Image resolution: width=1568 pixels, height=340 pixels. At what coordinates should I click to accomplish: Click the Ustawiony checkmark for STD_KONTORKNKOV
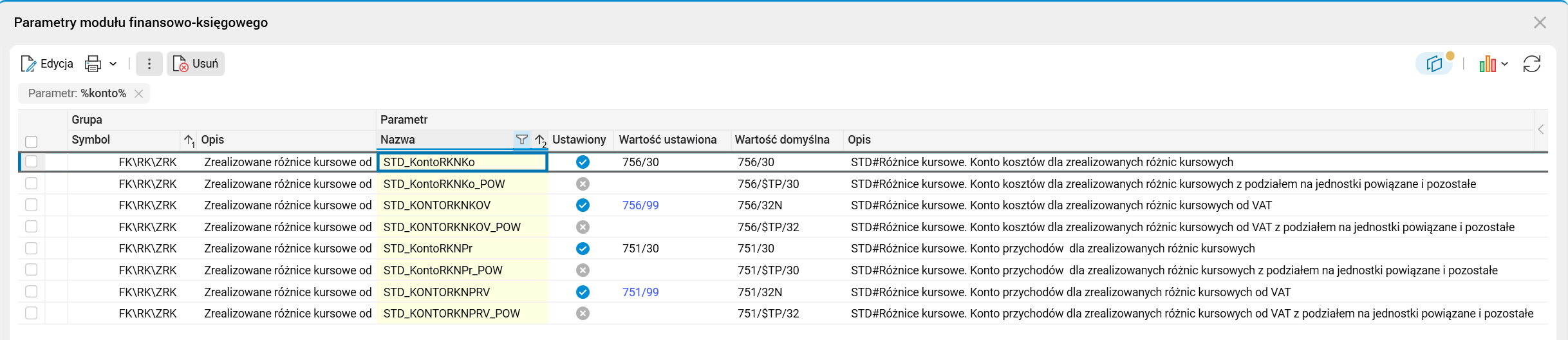(x=583, y=205)
